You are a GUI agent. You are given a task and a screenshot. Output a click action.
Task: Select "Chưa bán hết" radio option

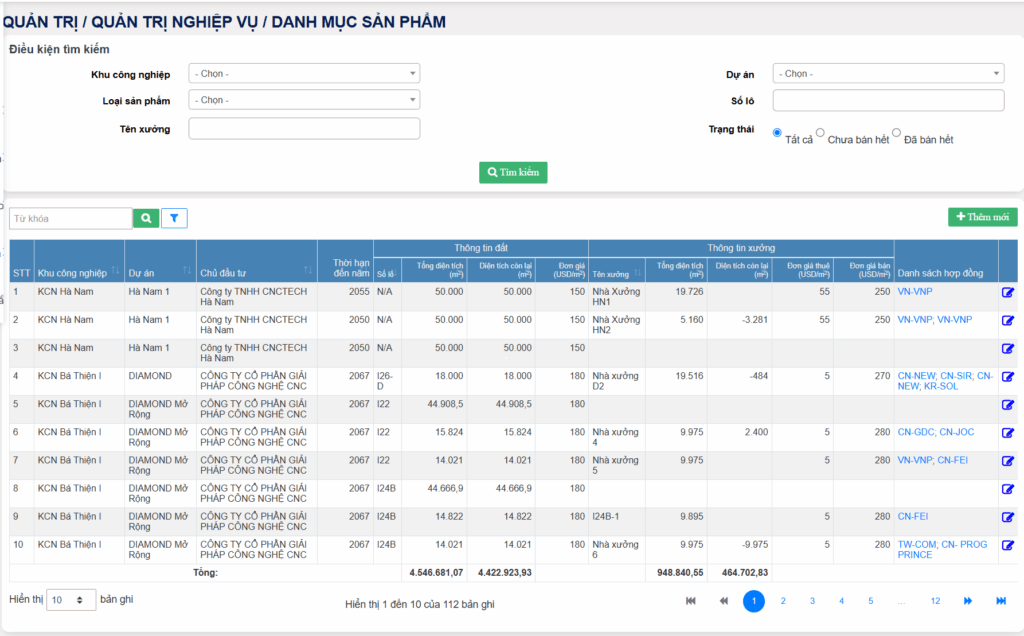(x=820, y=133)
